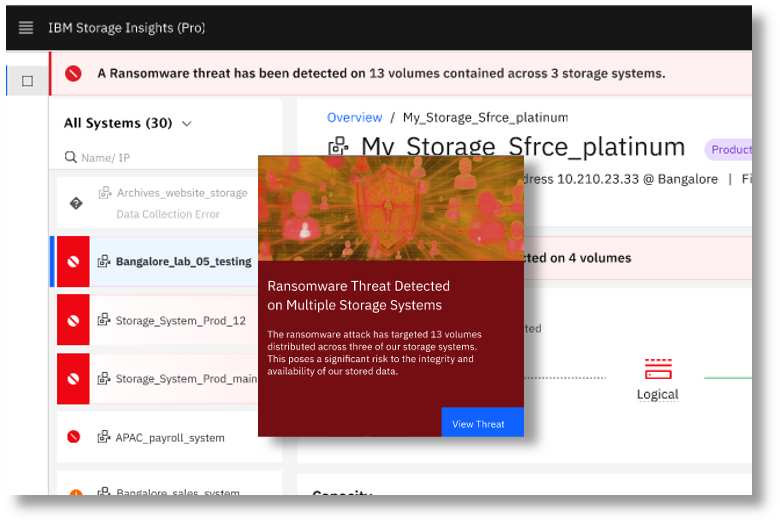Viewport: 780px width, 524px height.
Task: Click the View Threat button
Action: [482, 422]
